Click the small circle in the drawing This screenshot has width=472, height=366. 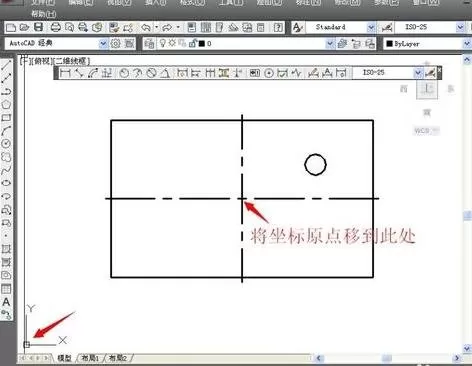315,165
